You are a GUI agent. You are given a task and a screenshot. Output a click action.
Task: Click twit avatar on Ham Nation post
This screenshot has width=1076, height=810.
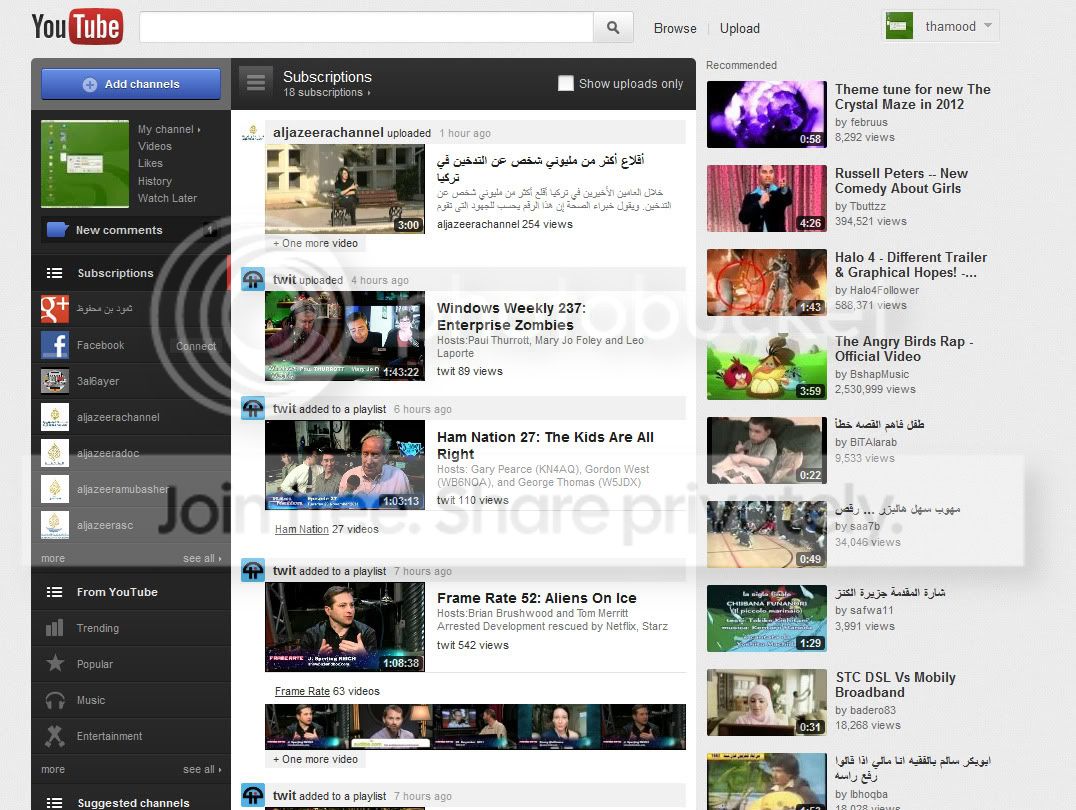click(x=253, y=408)
